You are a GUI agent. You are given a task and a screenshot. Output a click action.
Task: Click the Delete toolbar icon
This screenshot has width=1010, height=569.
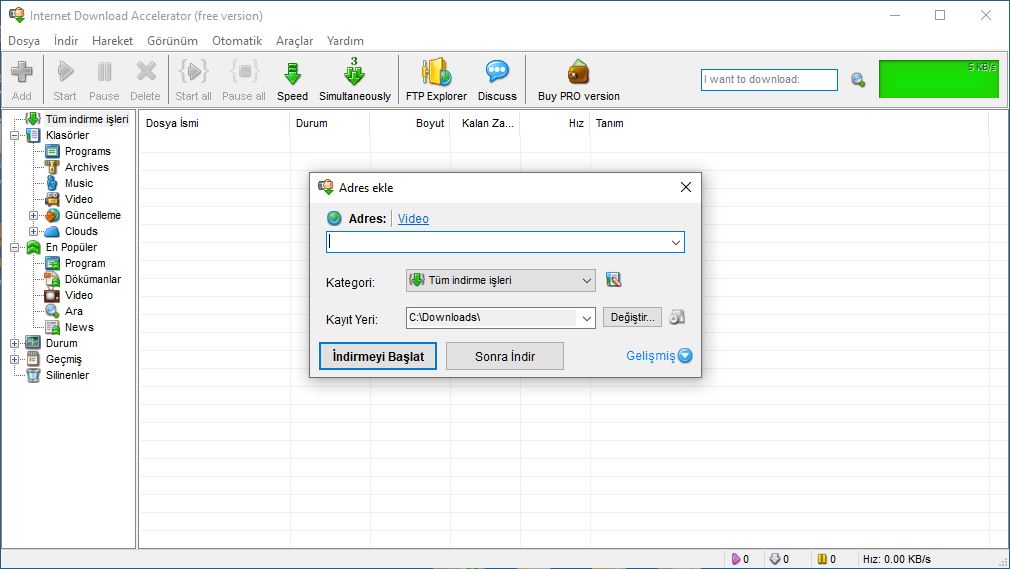[x=146, y=80]
